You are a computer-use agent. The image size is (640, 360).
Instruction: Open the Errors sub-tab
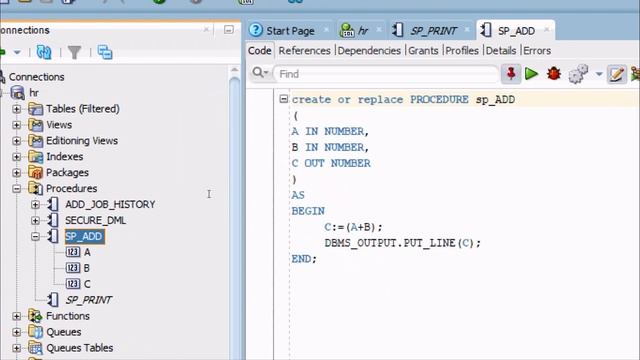[x=537, y=51]
